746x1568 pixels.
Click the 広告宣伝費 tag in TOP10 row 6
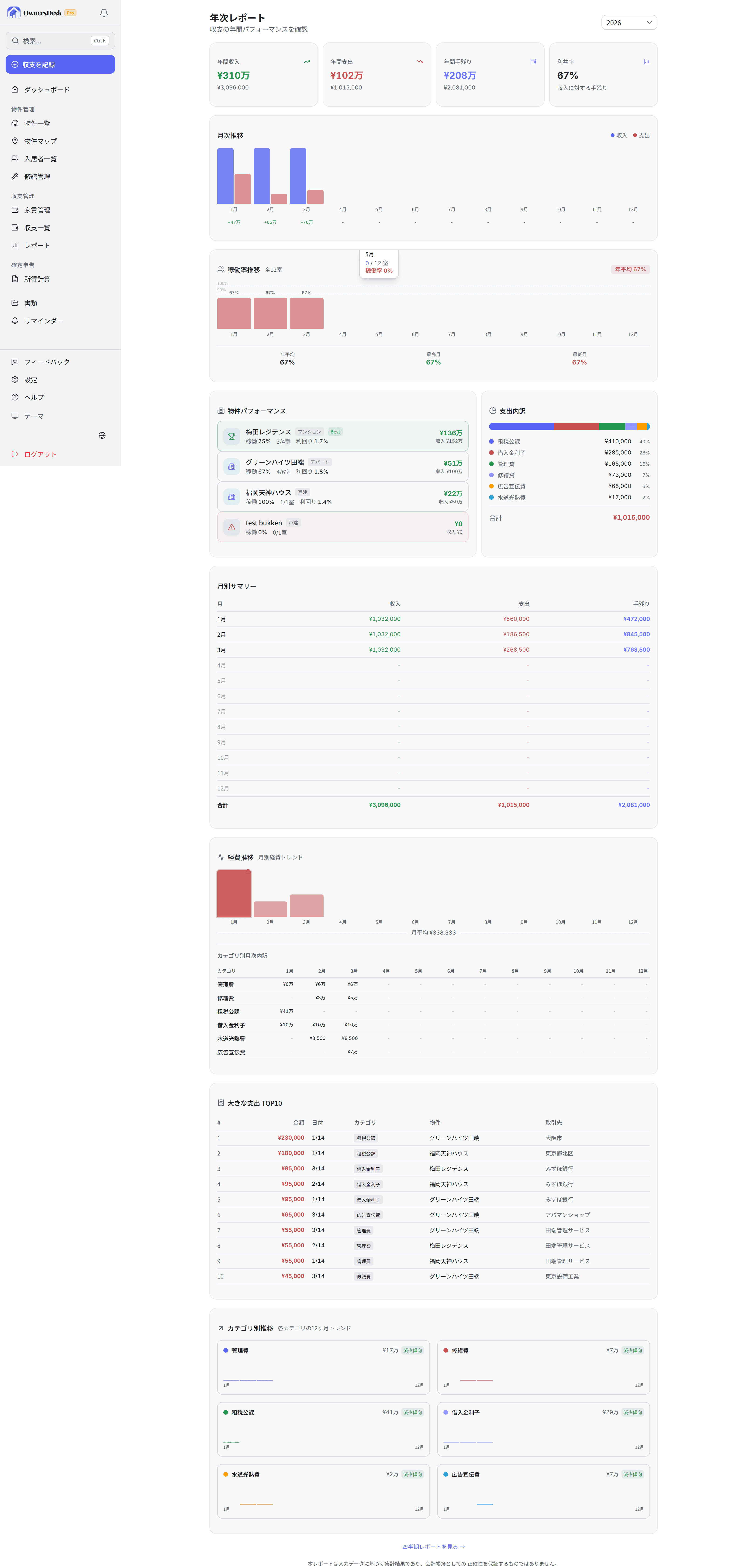pos(368,1215)
